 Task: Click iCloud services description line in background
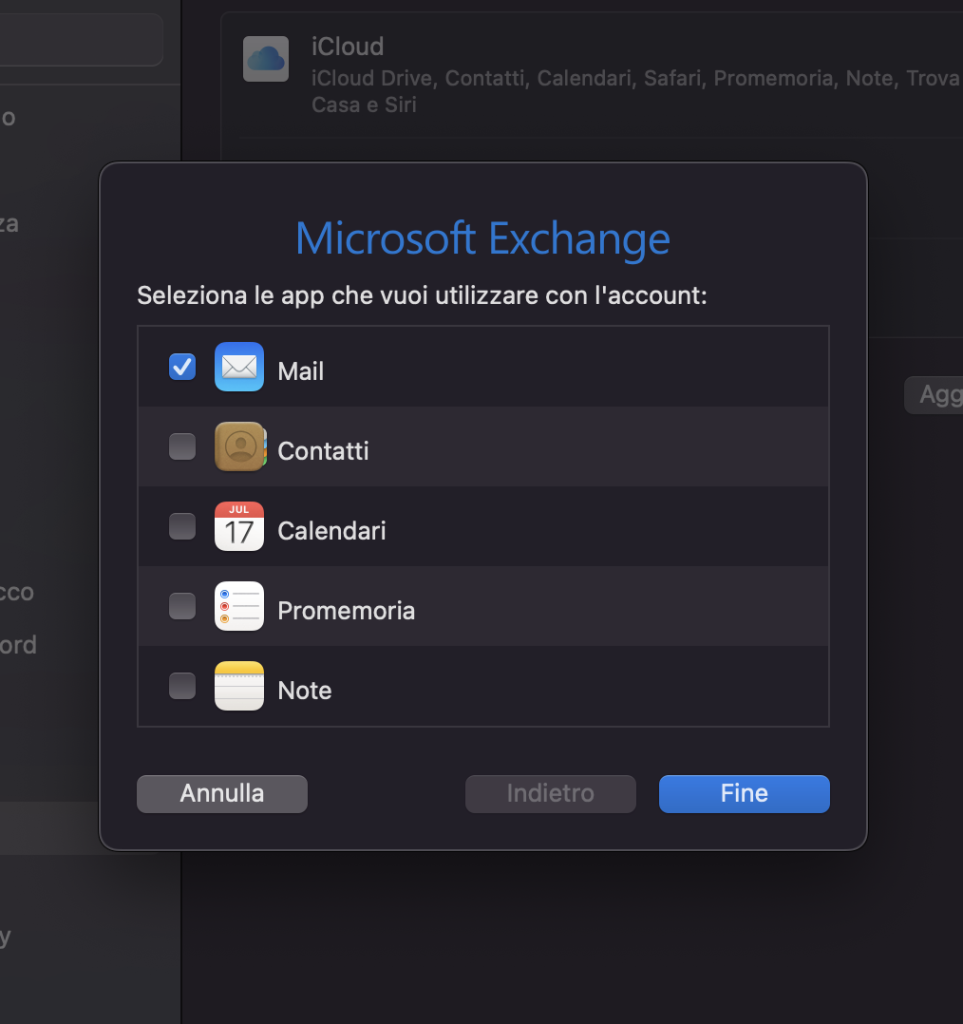(x=637, y=91)
